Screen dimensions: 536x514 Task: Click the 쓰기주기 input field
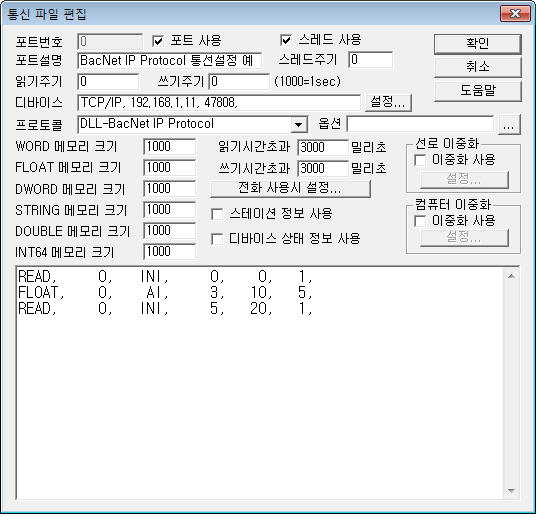click(239, 82)
